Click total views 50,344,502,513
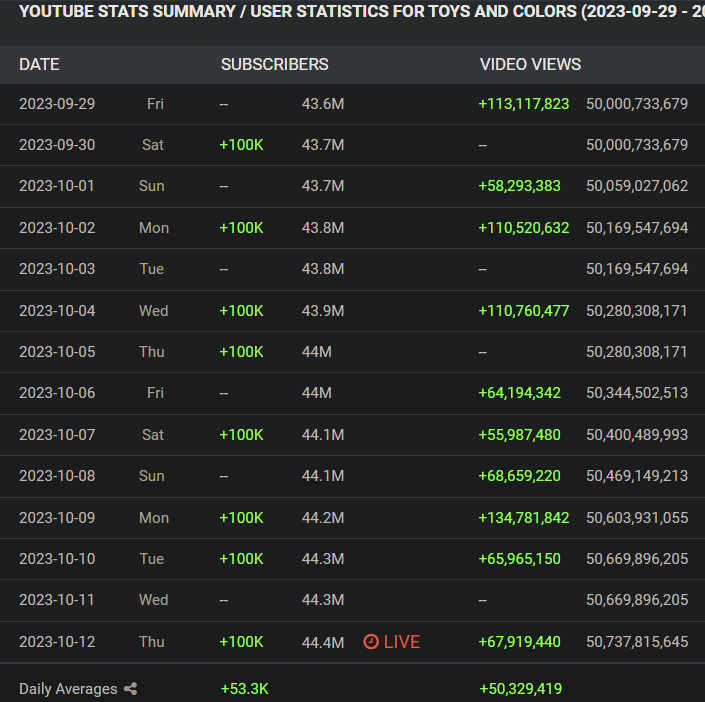Screen dimensions: 705x702 pyautogui.click(x=637, y=393)
